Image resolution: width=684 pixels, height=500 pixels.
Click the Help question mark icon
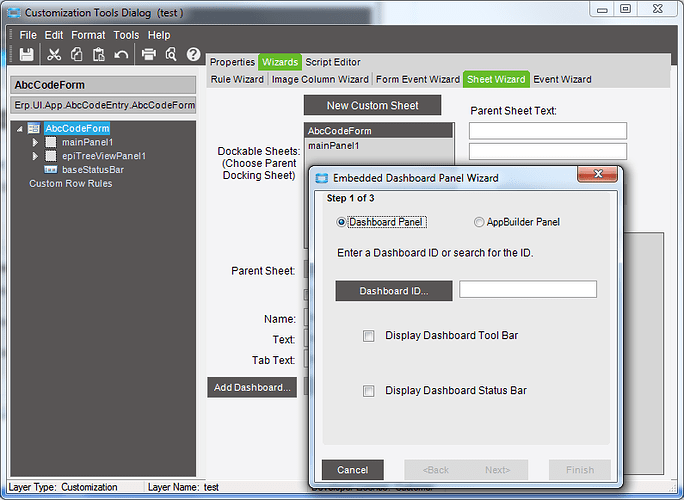[193, 55]
